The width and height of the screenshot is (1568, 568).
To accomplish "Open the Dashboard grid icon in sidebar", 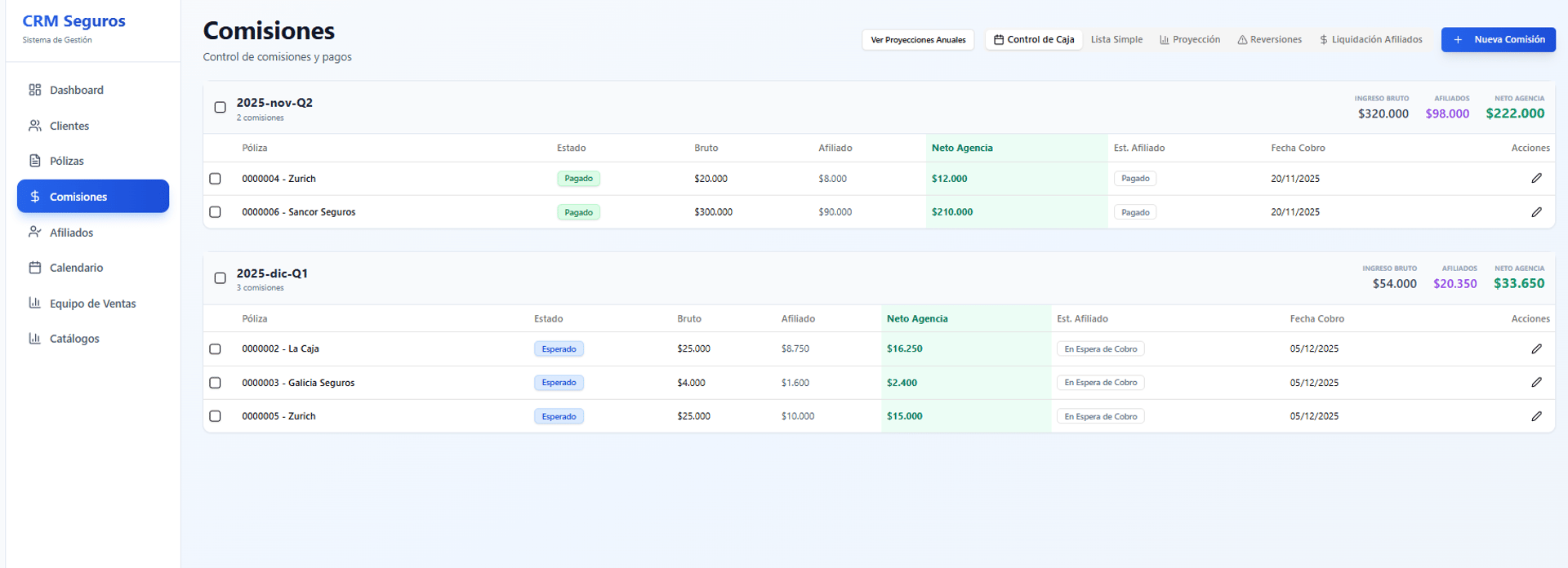I will click(x=35, y=90).
